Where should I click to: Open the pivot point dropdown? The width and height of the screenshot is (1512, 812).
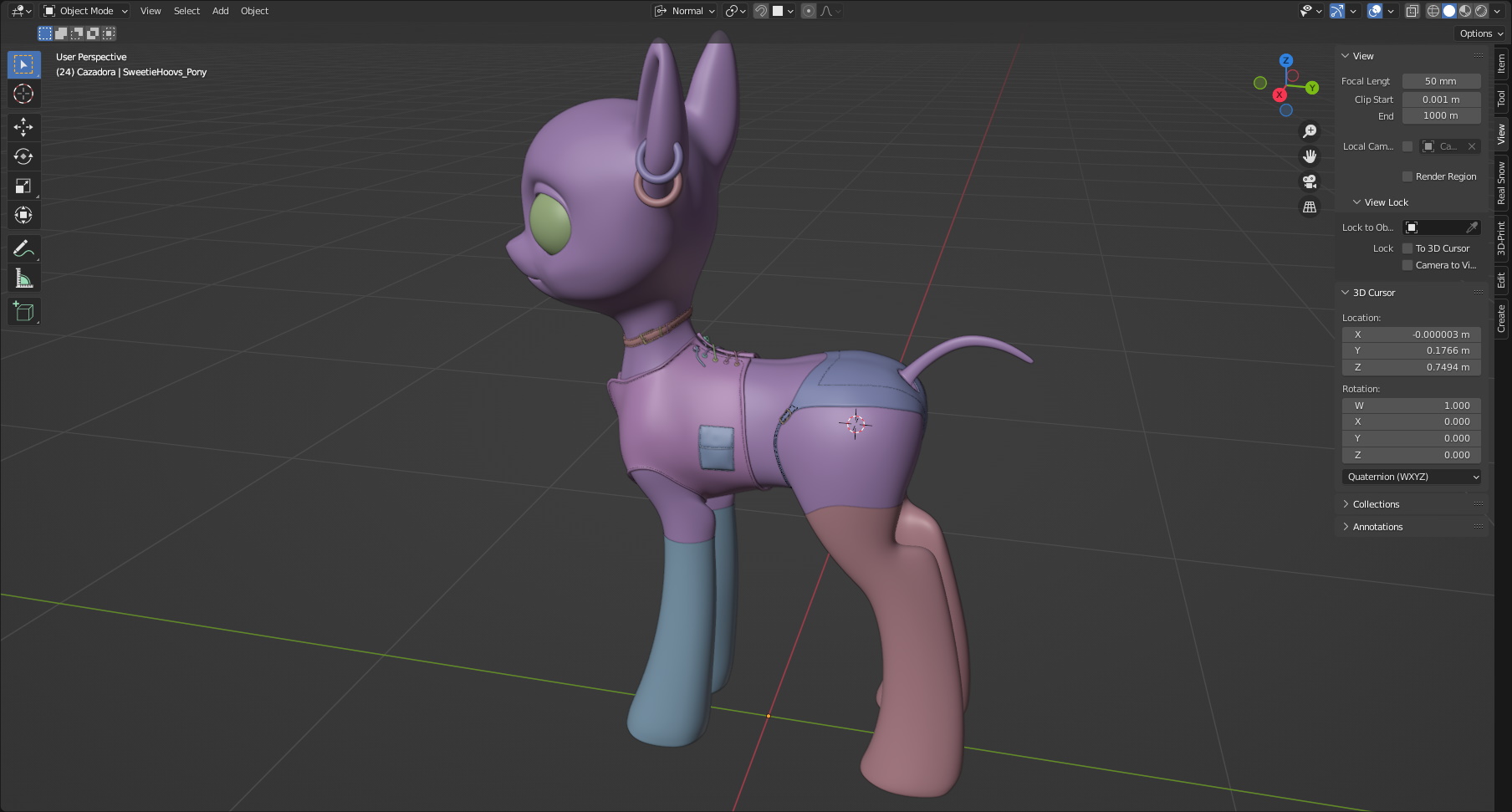pyautogui.click(x=736, y=11)
